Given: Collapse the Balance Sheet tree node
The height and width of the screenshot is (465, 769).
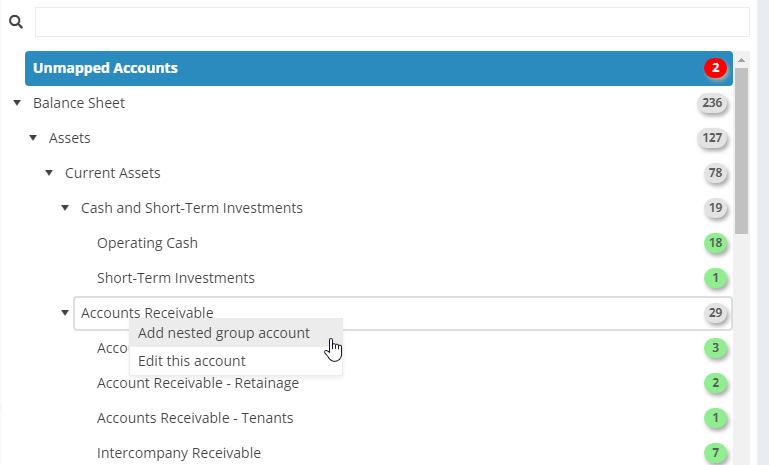Looking at the screenshot, I should click(17, 103).
